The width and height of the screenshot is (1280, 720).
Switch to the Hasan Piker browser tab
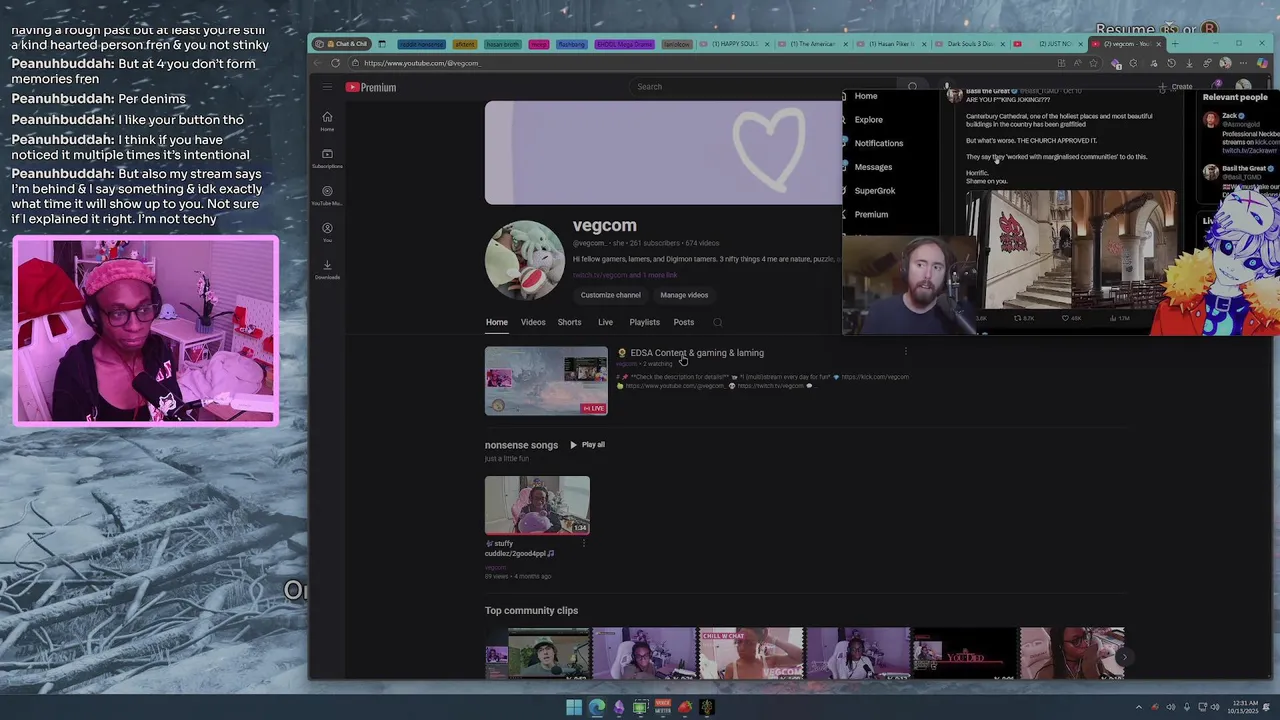pos(889,44)
